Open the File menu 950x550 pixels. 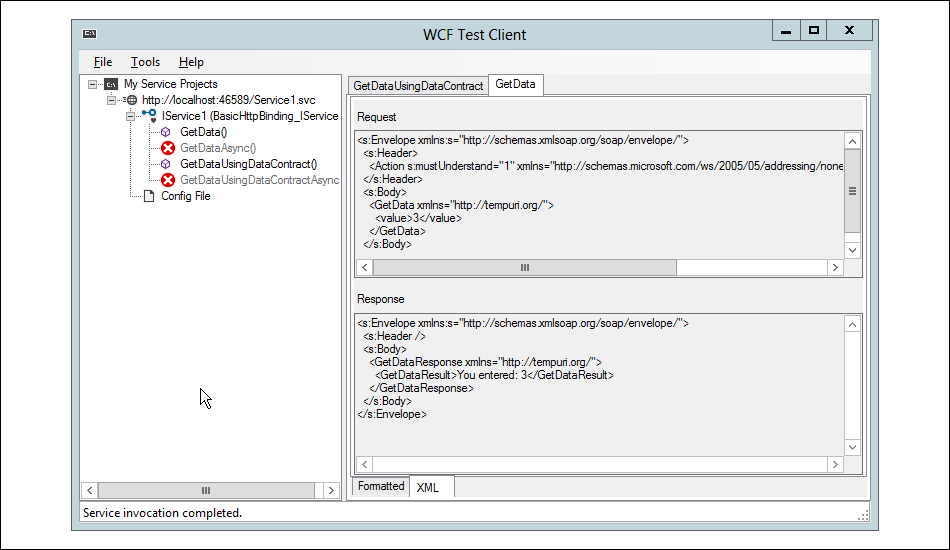[103, 62]
